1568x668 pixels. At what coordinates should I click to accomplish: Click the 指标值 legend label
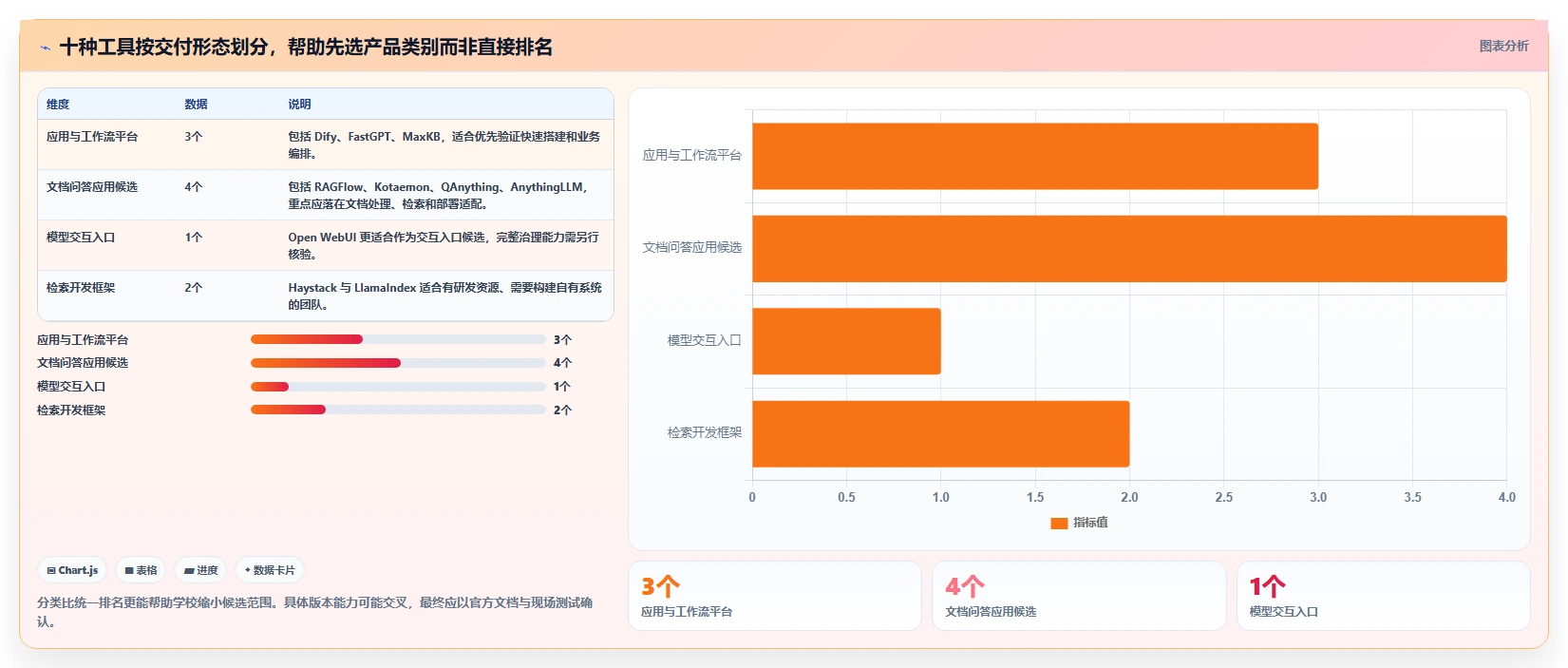point(1090,523)
